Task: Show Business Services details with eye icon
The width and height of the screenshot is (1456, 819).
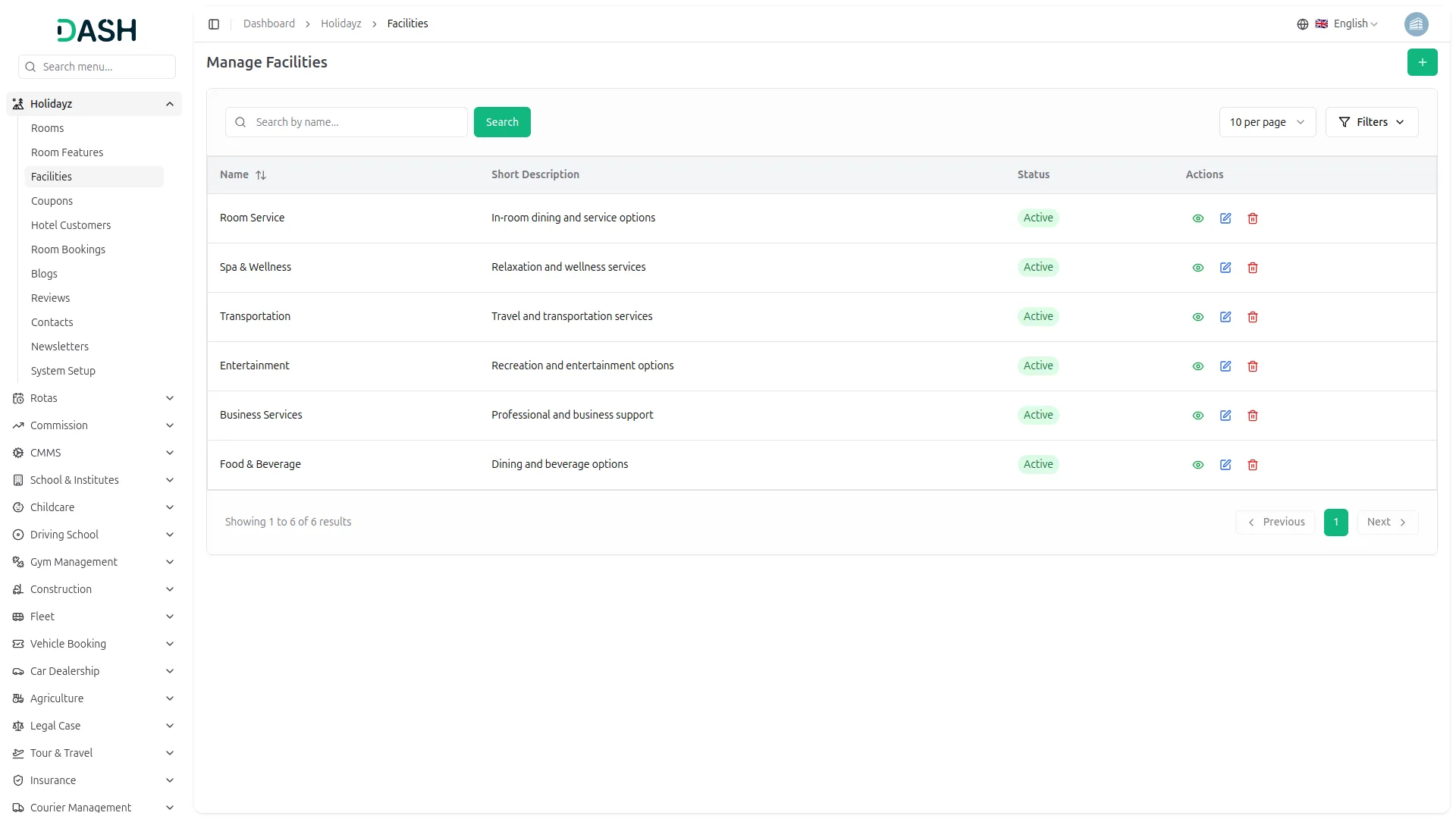Action: click(x=1198, y=416)
